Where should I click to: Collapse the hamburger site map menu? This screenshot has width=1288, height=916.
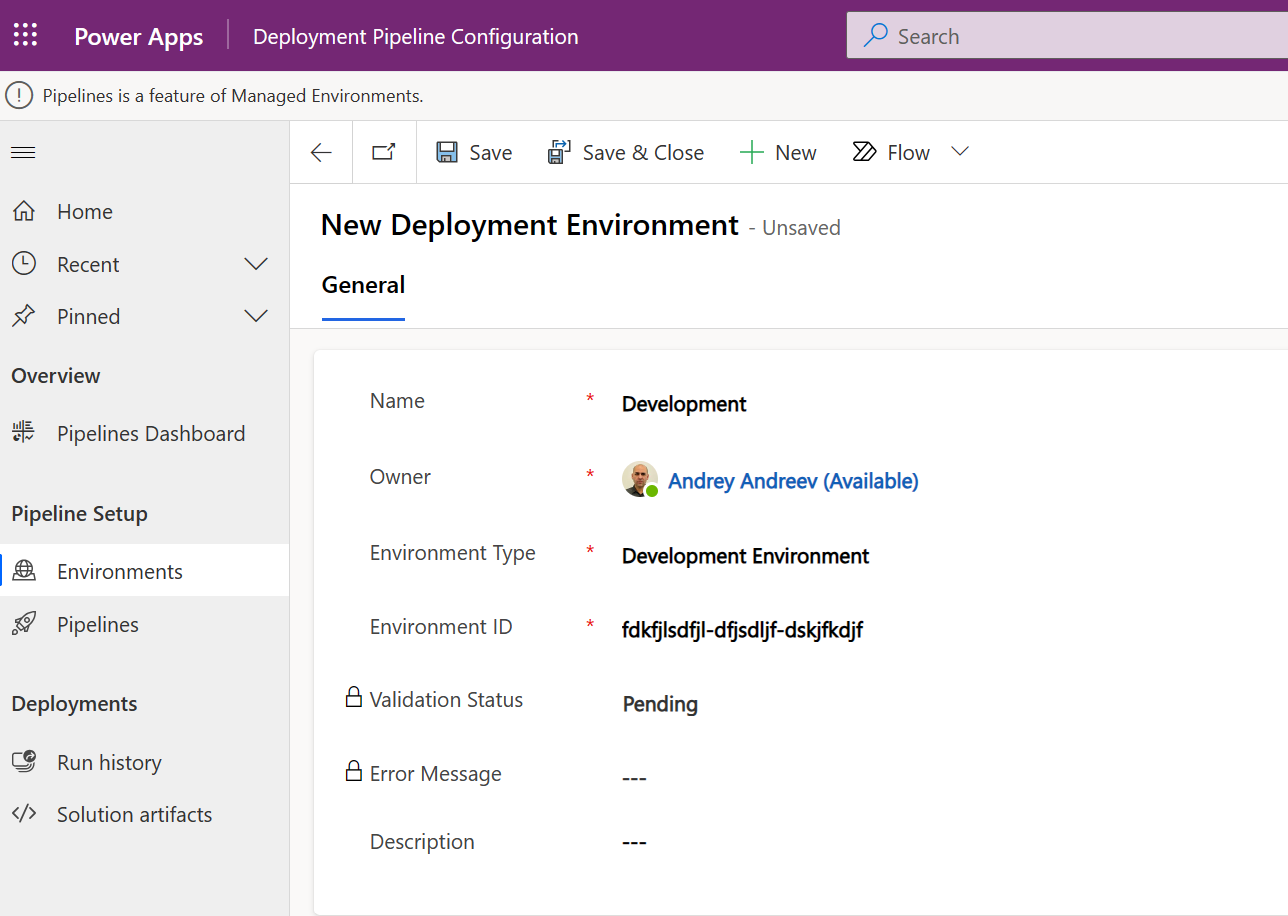23,152
